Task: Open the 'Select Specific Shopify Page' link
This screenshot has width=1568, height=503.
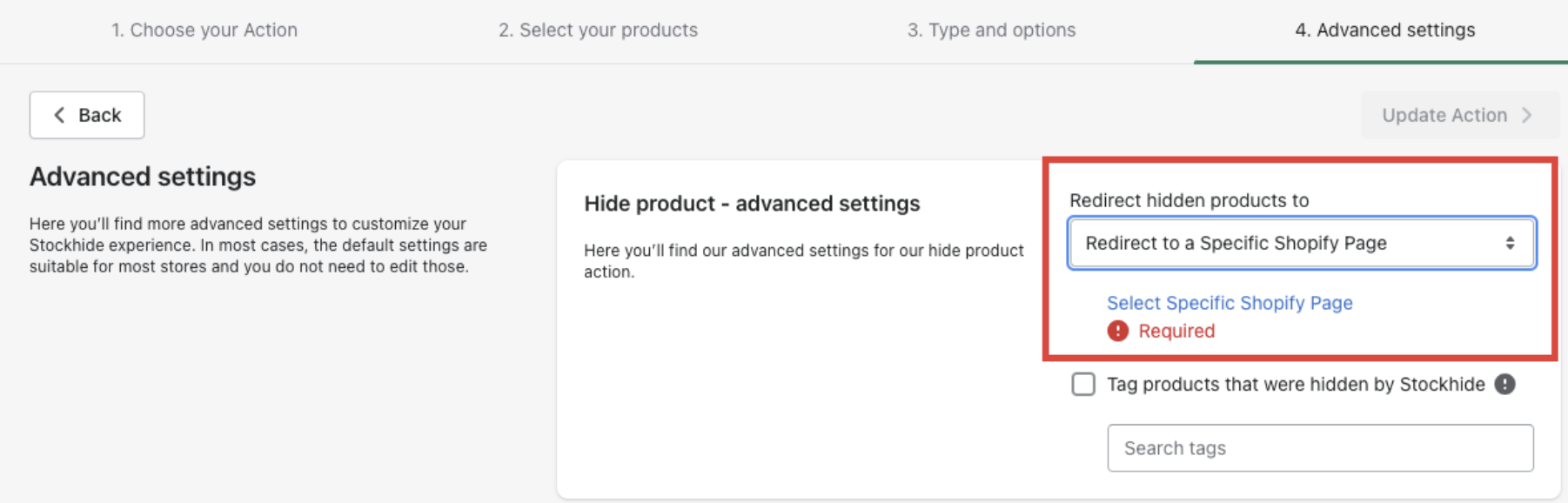Action: pyautogui.click(x=1229, y=303)
